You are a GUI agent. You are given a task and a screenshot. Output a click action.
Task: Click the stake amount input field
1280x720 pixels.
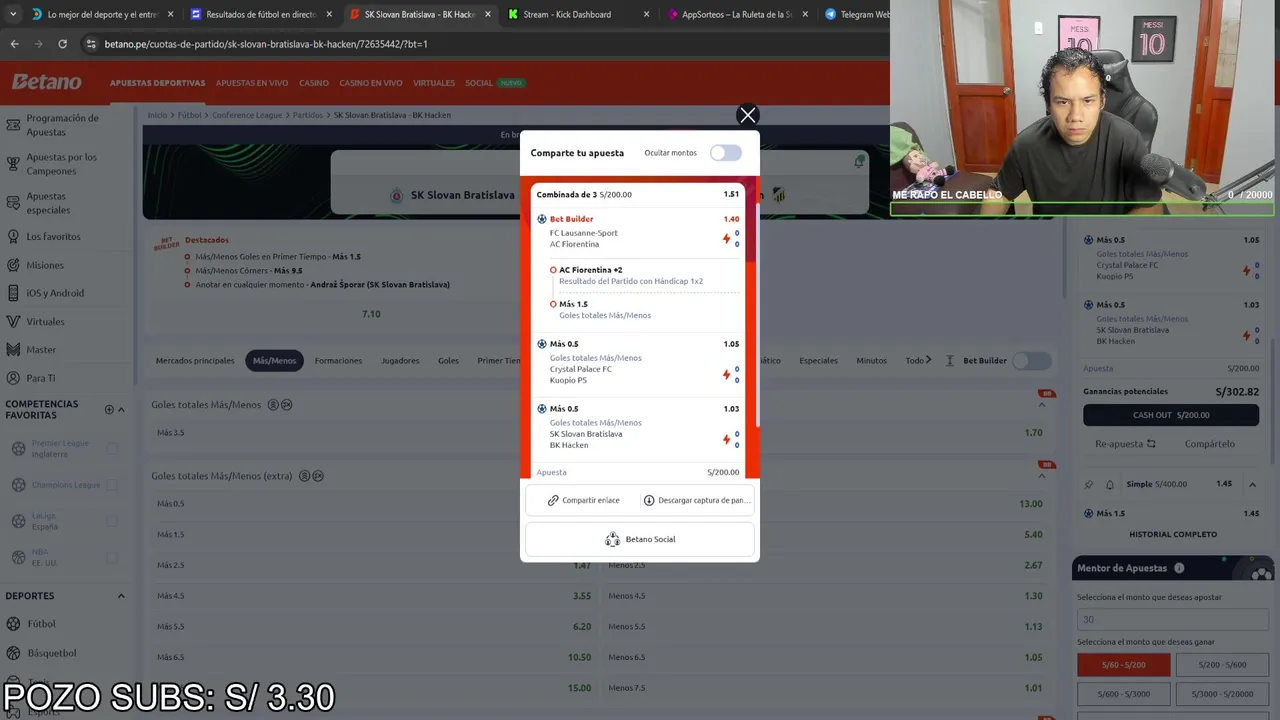pos(1172,620)
